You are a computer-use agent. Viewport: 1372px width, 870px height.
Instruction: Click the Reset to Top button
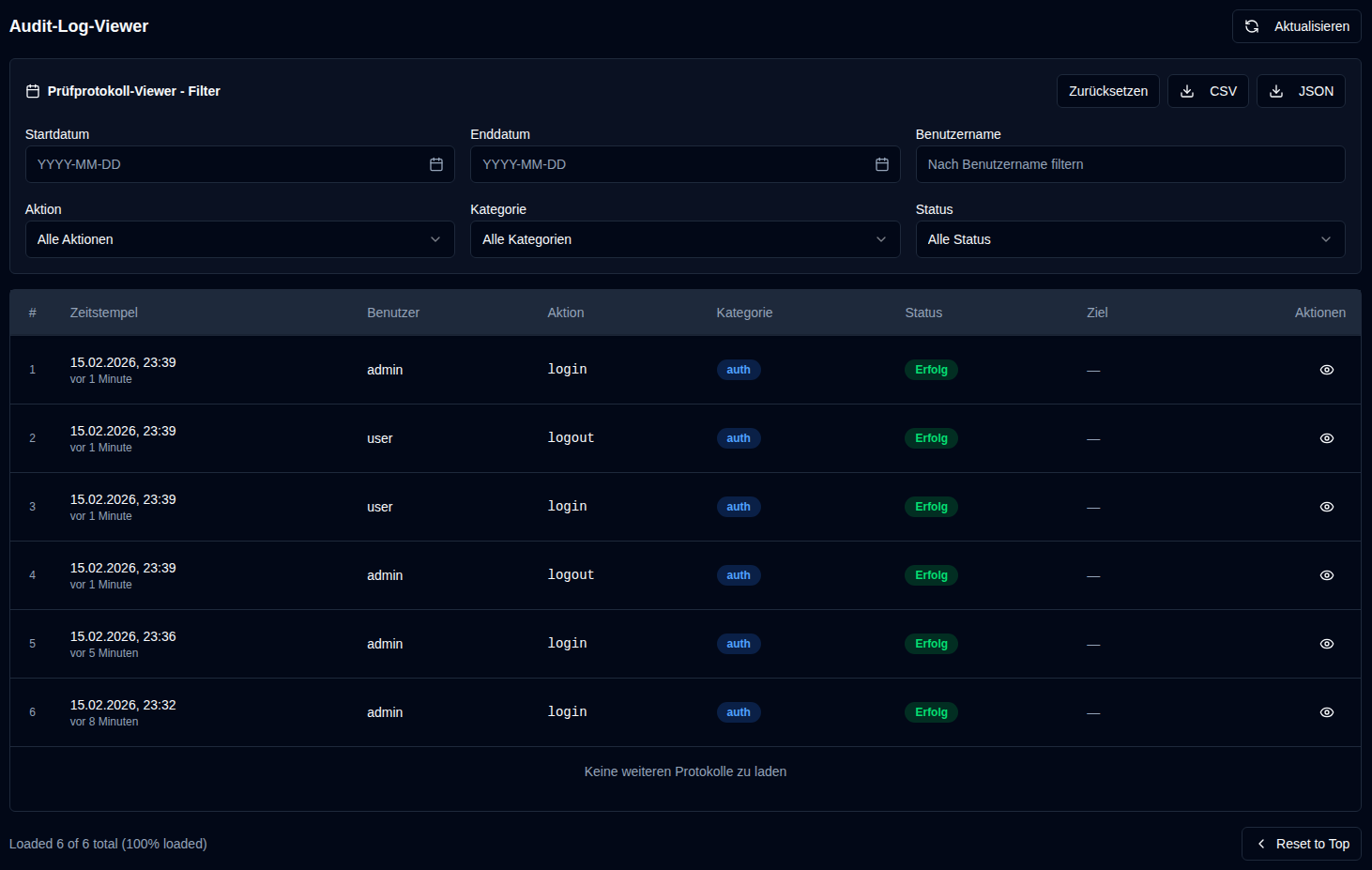[1301, 844]
